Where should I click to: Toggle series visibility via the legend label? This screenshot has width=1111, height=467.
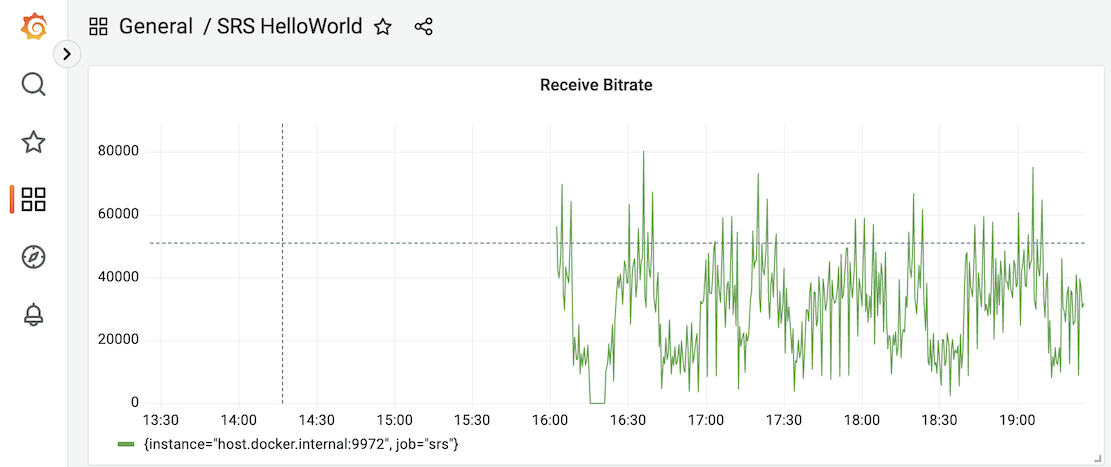click(x=301, y=443)
